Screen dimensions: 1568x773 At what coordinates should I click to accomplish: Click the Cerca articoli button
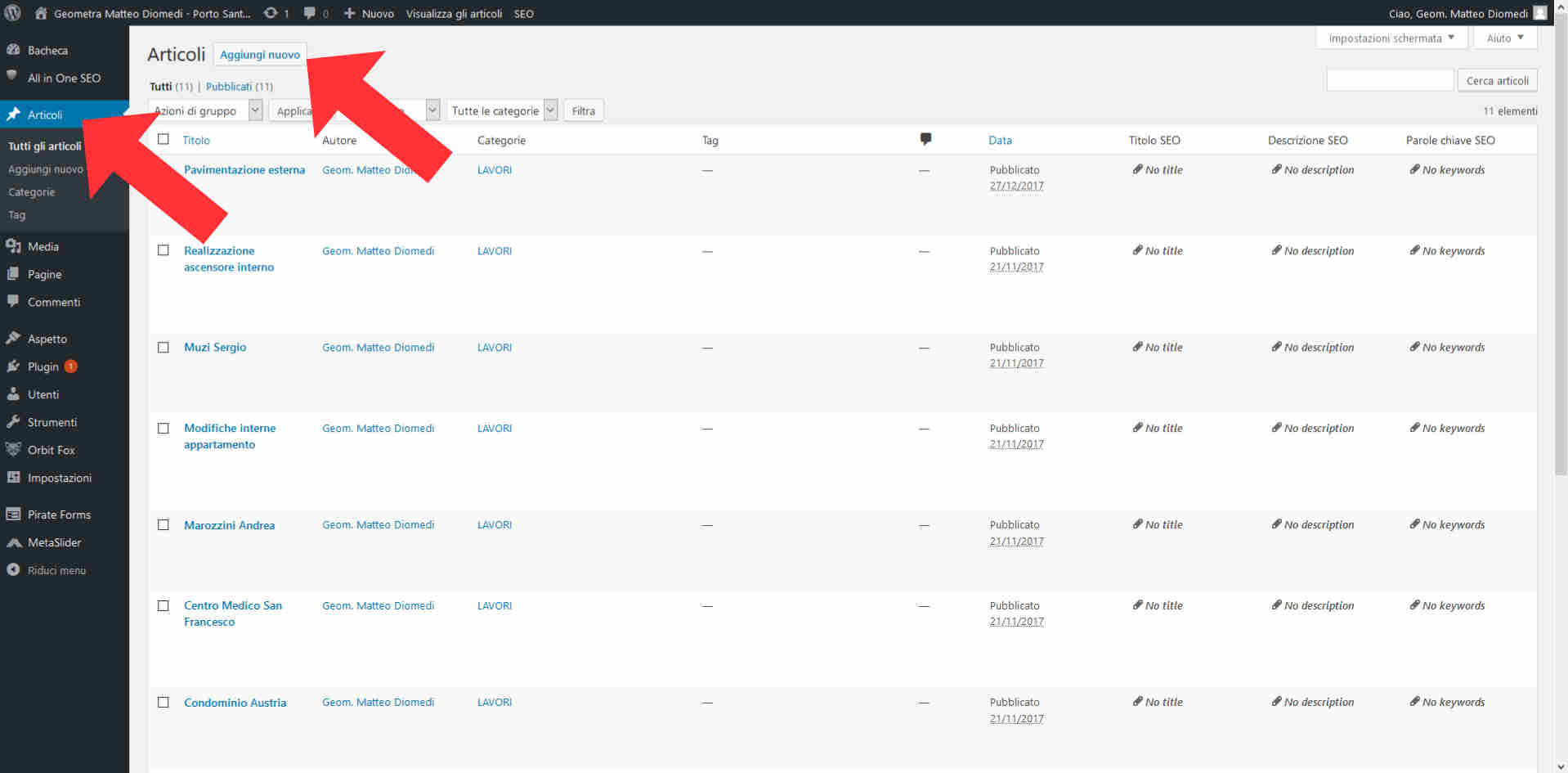[1497, 80]
